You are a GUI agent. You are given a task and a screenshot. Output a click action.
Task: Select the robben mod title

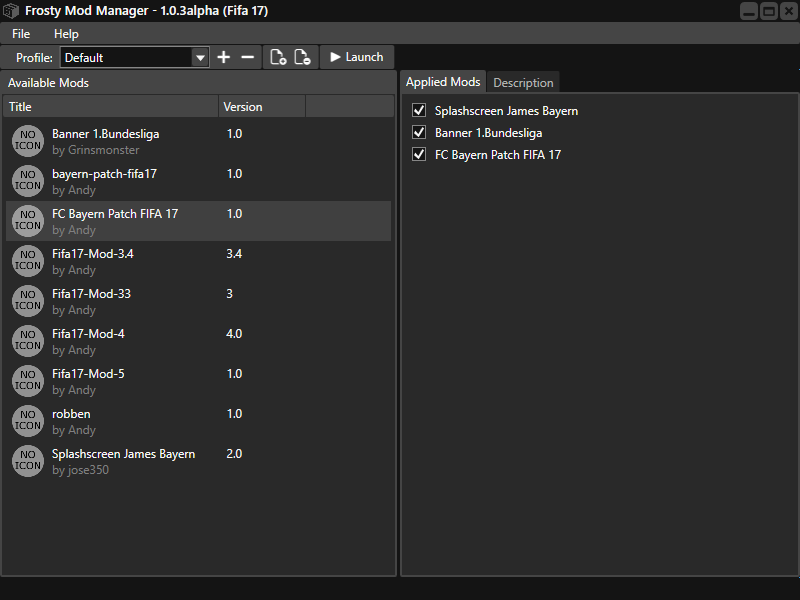pyautogui.click(x=71, y=414)
